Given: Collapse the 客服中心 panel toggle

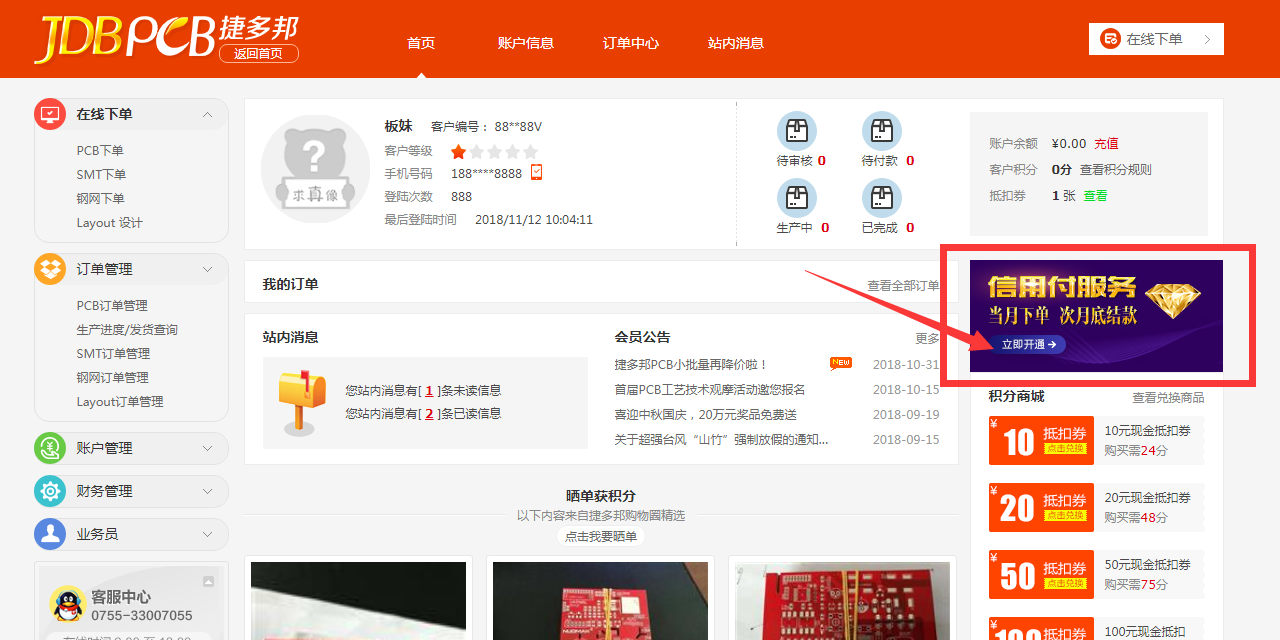Looking at the screenshot, I should pyautogui.click(x=208, y=581).
